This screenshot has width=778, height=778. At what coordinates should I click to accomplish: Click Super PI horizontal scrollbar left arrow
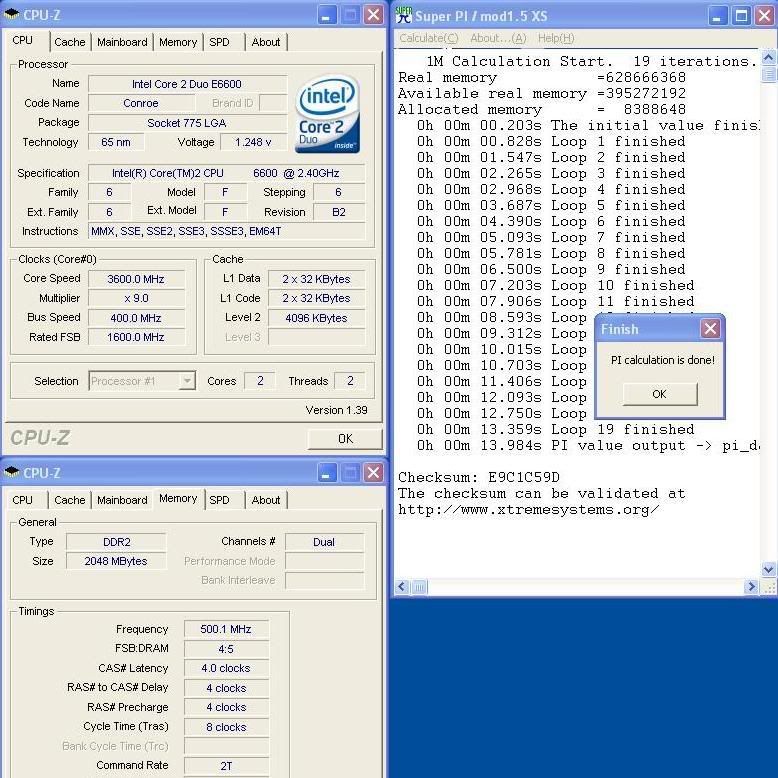(402, 587)
